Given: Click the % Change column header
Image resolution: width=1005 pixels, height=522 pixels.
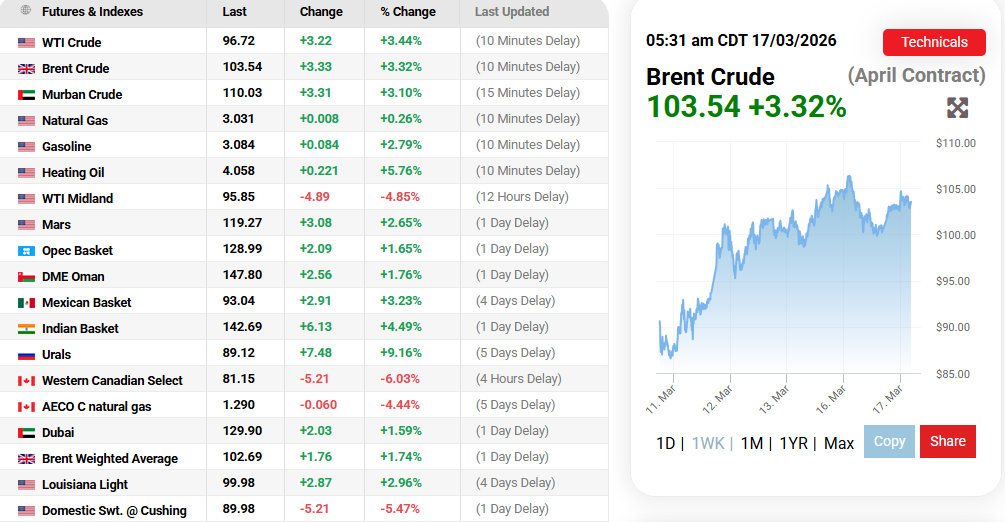Looking at the screenshot, I should click(408, 12).
